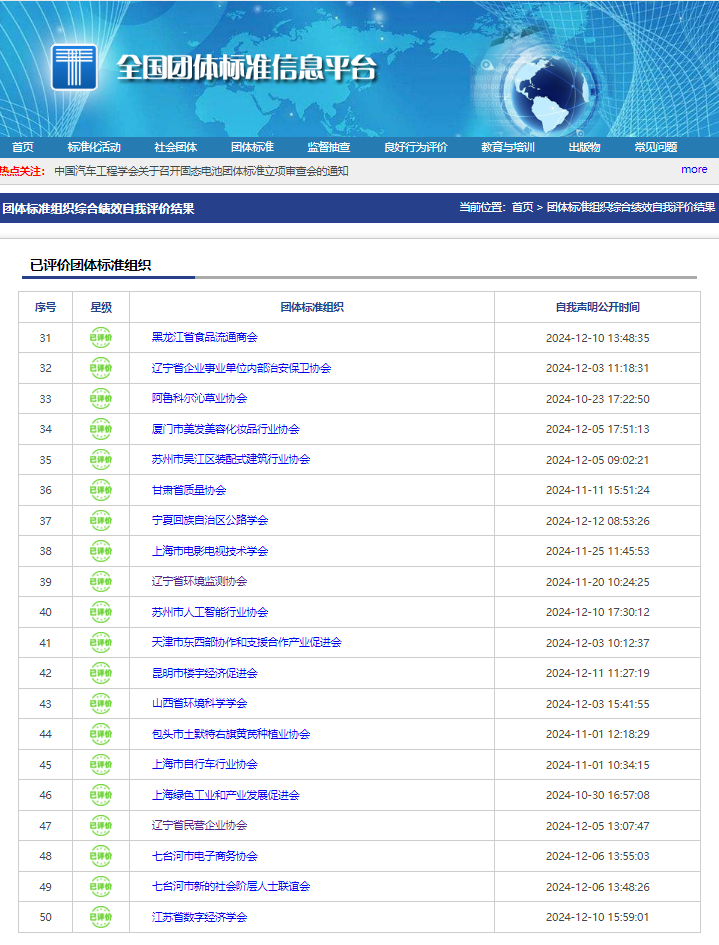719x945 pixels.
Task: Select timestamp 2024-12-10 13:48:35
Action: click(597, 338)
